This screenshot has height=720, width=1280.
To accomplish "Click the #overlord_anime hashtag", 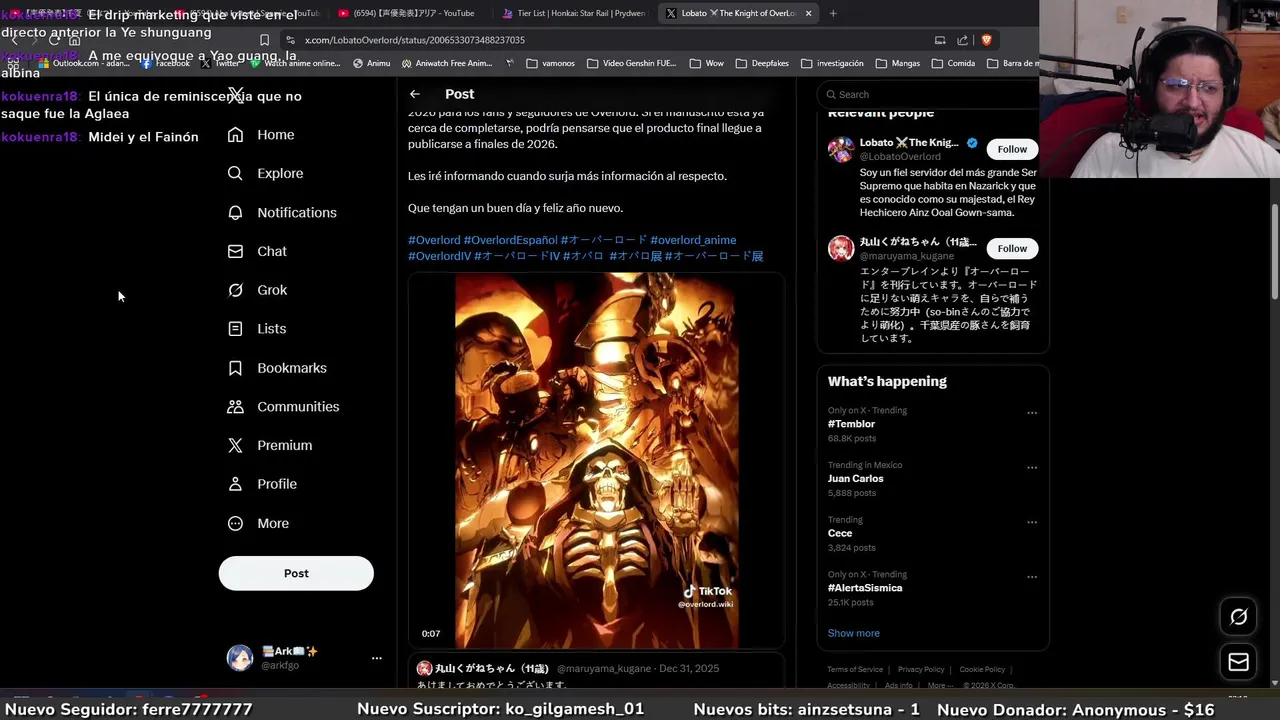I will point(693,240).
